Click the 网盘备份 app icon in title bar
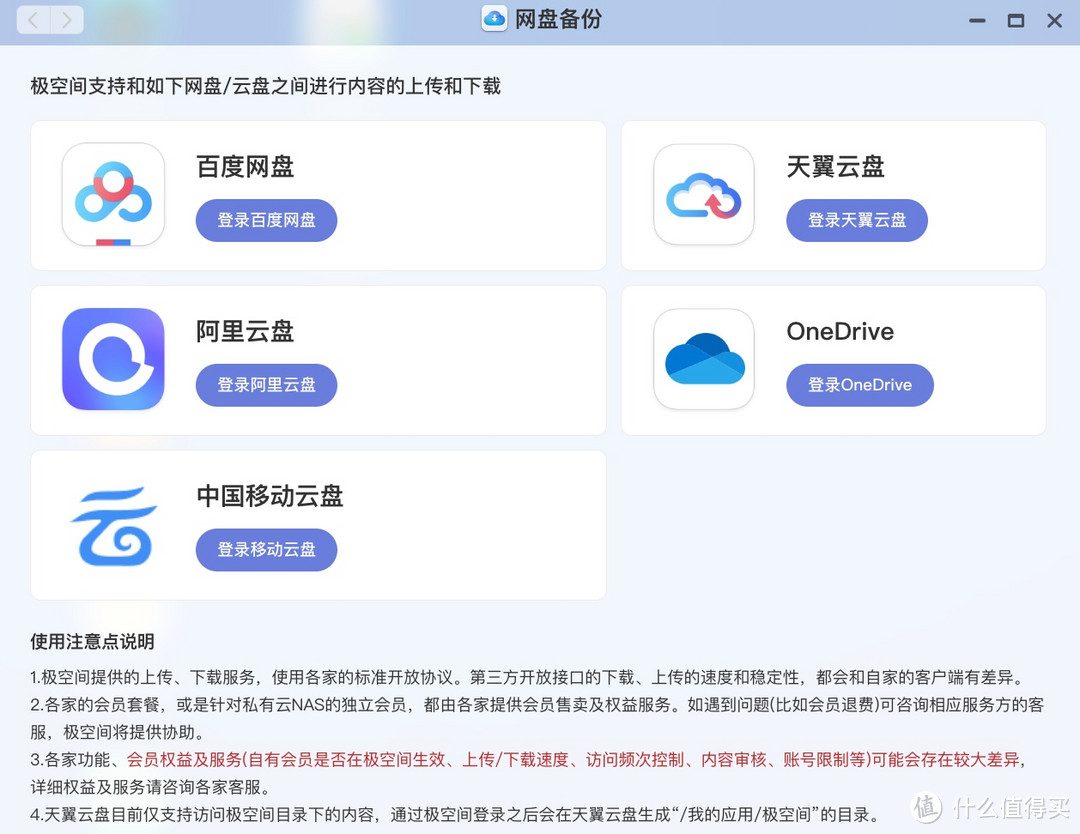The width and height of the screenshot is (1080, 834). pos(494,20)
